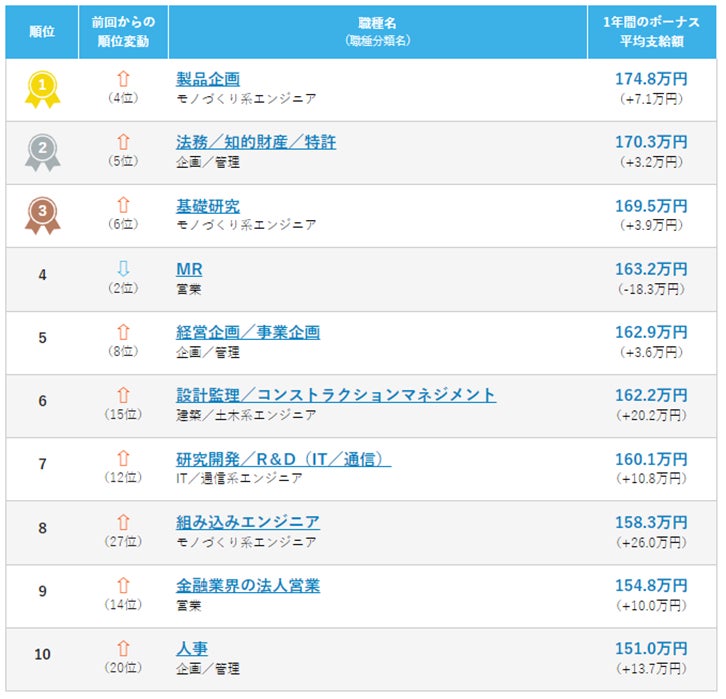726x699 pixels.
Task: Open the 研究開発/R&D（IT/通信） link
Action: [x=283, y=458]
